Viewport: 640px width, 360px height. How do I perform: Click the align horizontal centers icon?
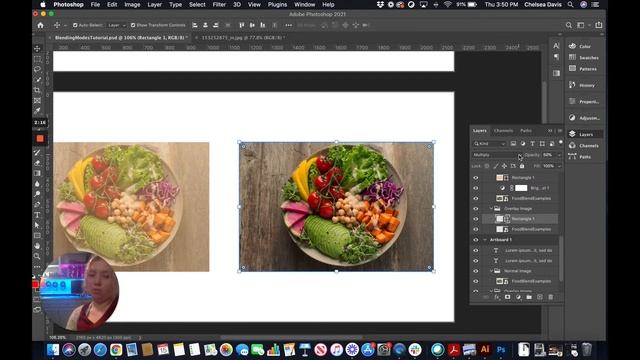click(x=205, y=25)
